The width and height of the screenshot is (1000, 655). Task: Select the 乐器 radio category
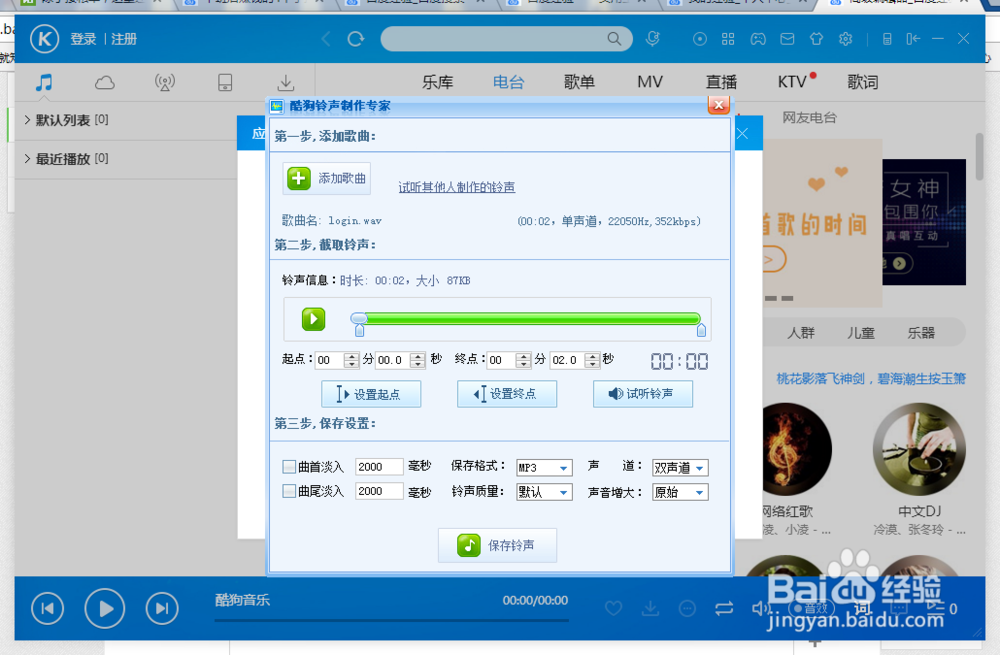(920, 332)
